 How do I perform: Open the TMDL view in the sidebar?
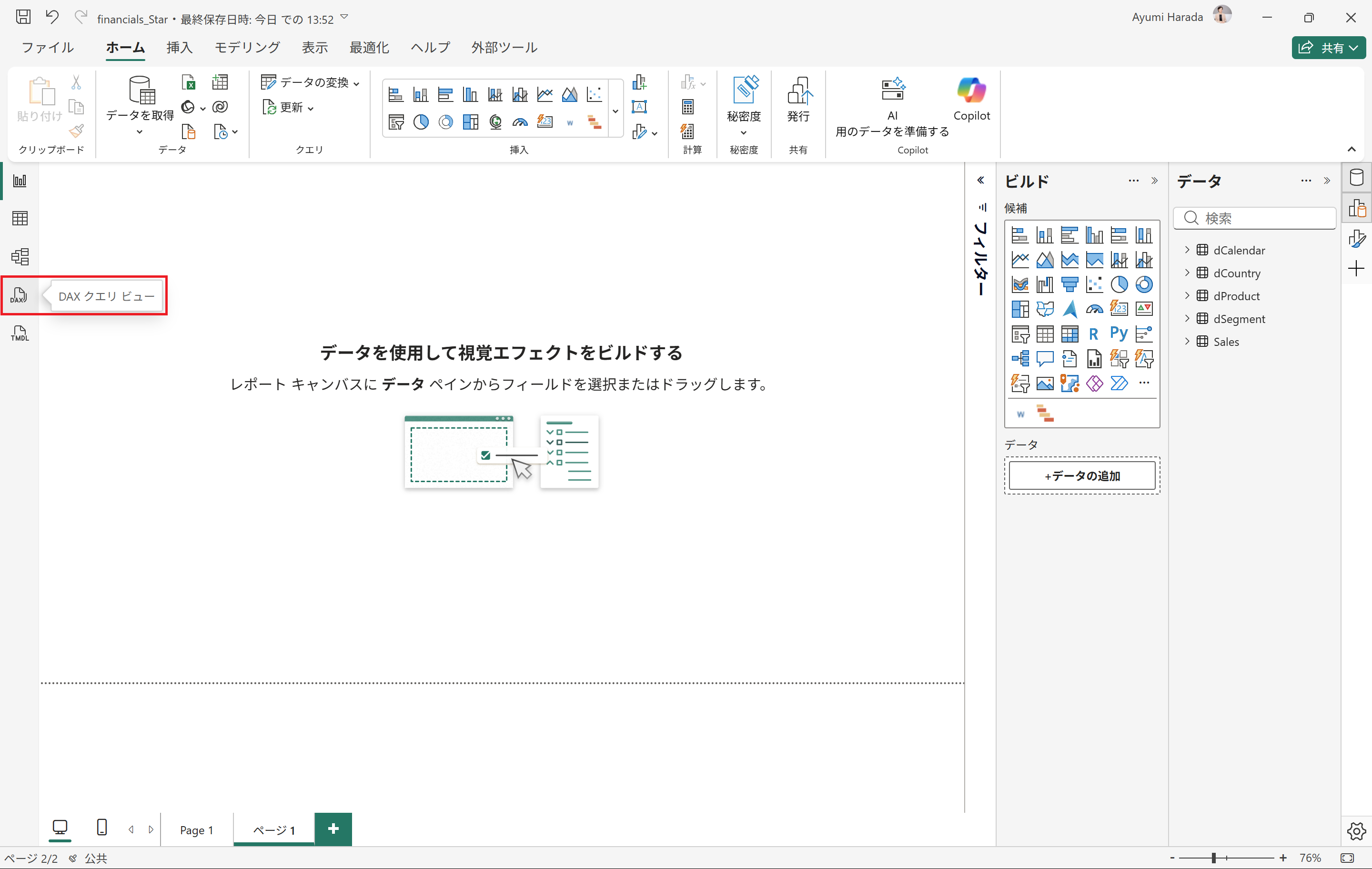(20, 333)
